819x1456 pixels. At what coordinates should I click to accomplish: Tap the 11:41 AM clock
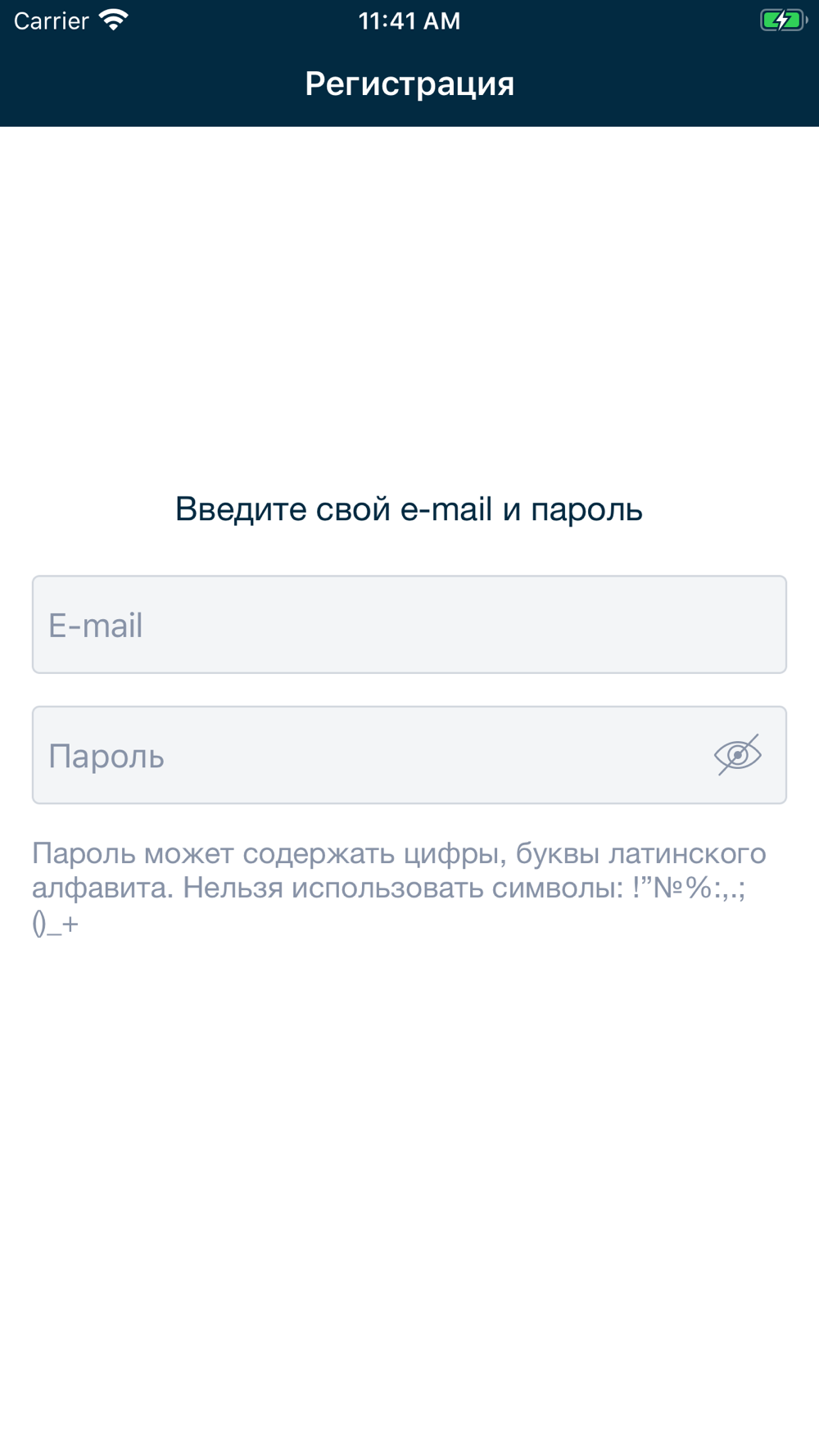[409, 20]
